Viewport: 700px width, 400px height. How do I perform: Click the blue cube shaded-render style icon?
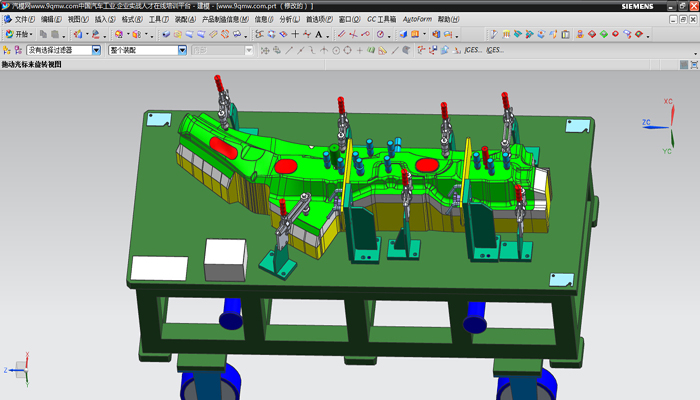click(x=402, y=34)
